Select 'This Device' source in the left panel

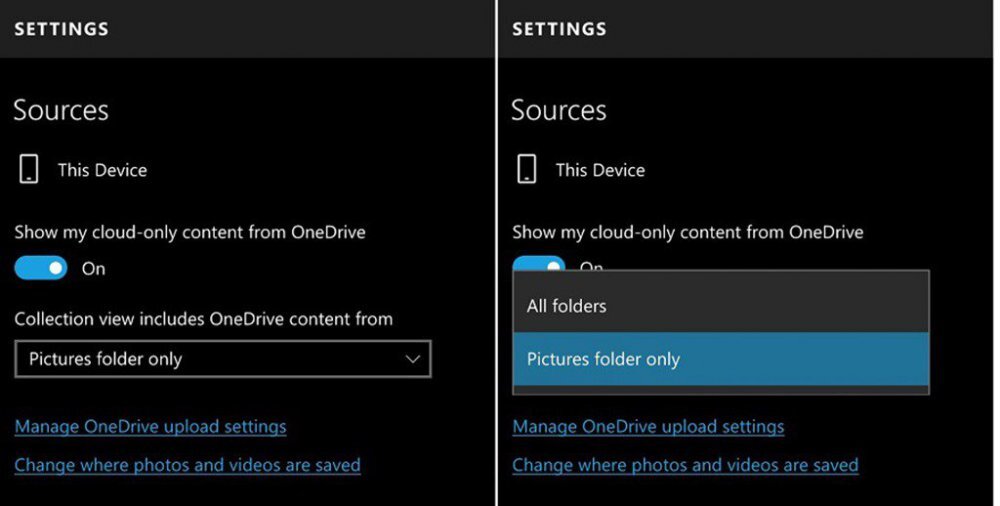click(x=102, y=170)
